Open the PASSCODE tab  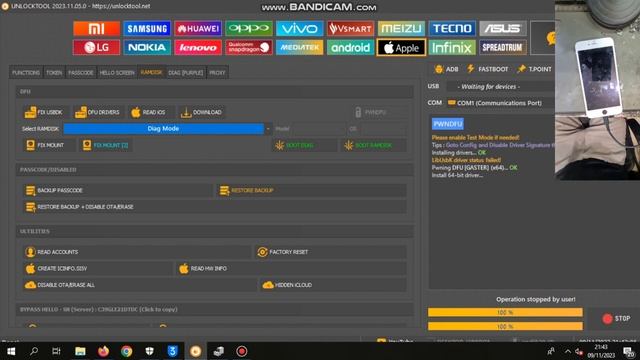click(x=80, y=72)
